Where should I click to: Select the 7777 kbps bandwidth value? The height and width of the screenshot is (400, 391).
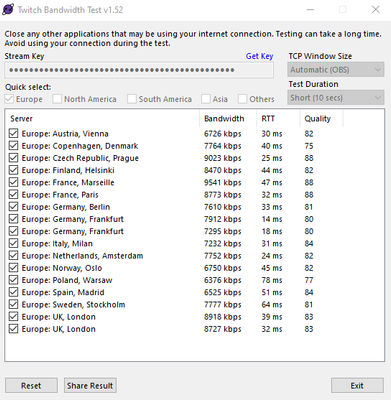[x=223, y=305]
